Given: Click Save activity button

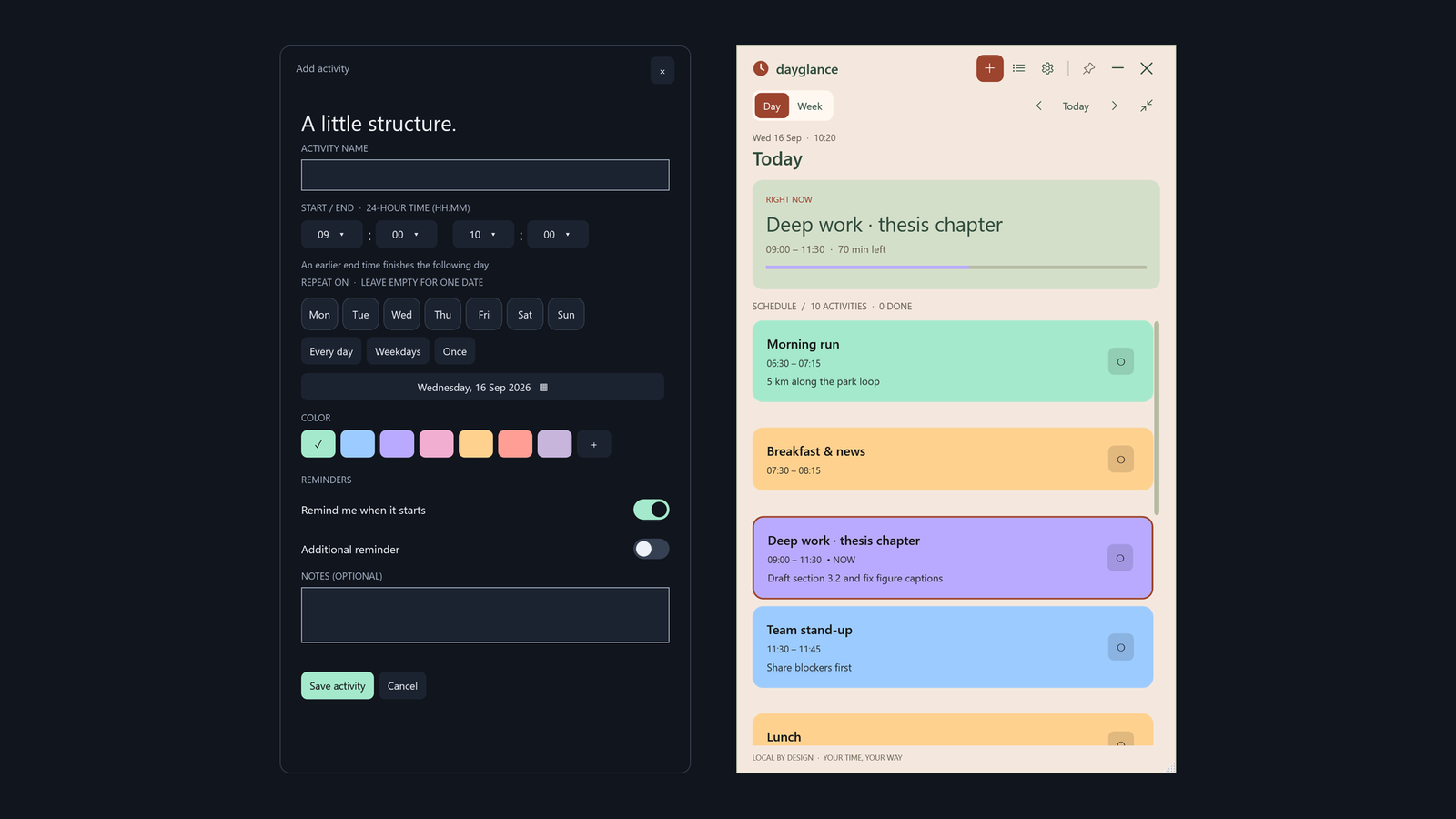Looking at the screenshot, I should 337,685.
